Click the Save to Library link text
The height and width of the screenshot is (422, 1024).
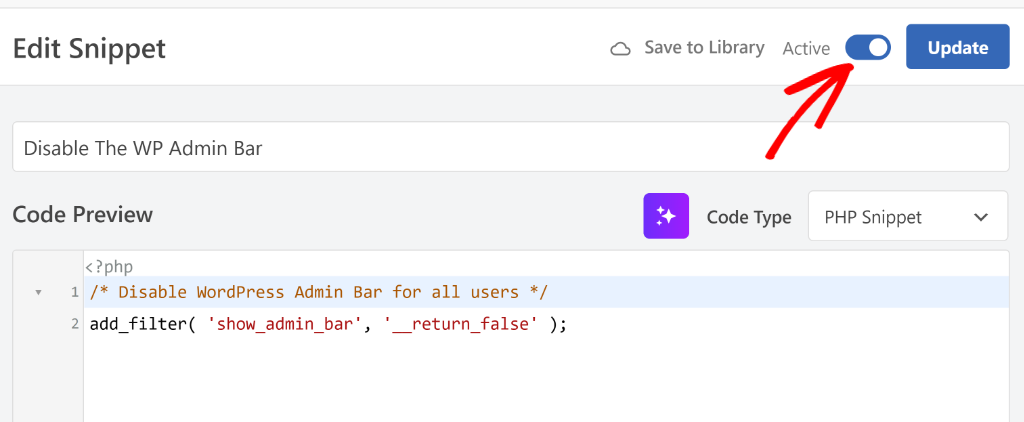(703, 47)
